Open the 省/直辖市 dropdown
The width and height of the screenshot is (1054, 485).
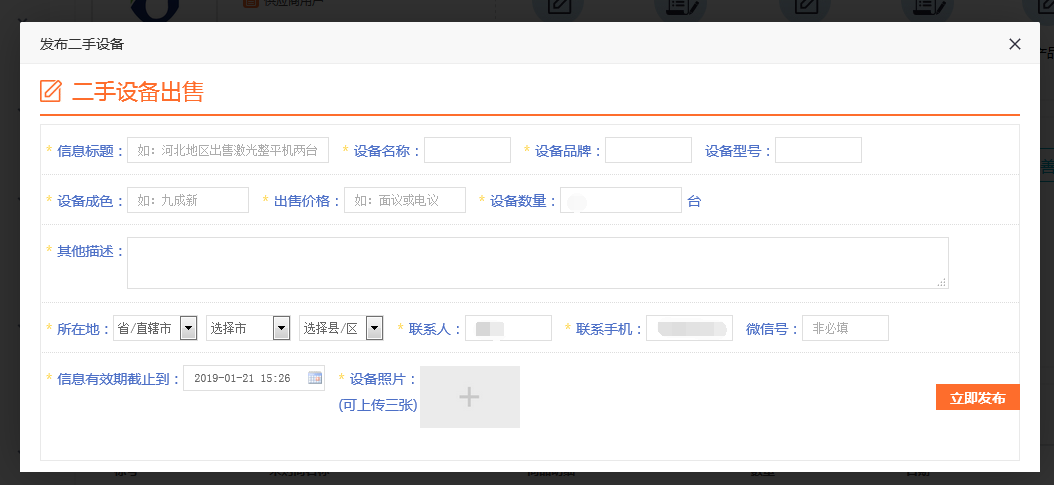click(x=155, y=328)
